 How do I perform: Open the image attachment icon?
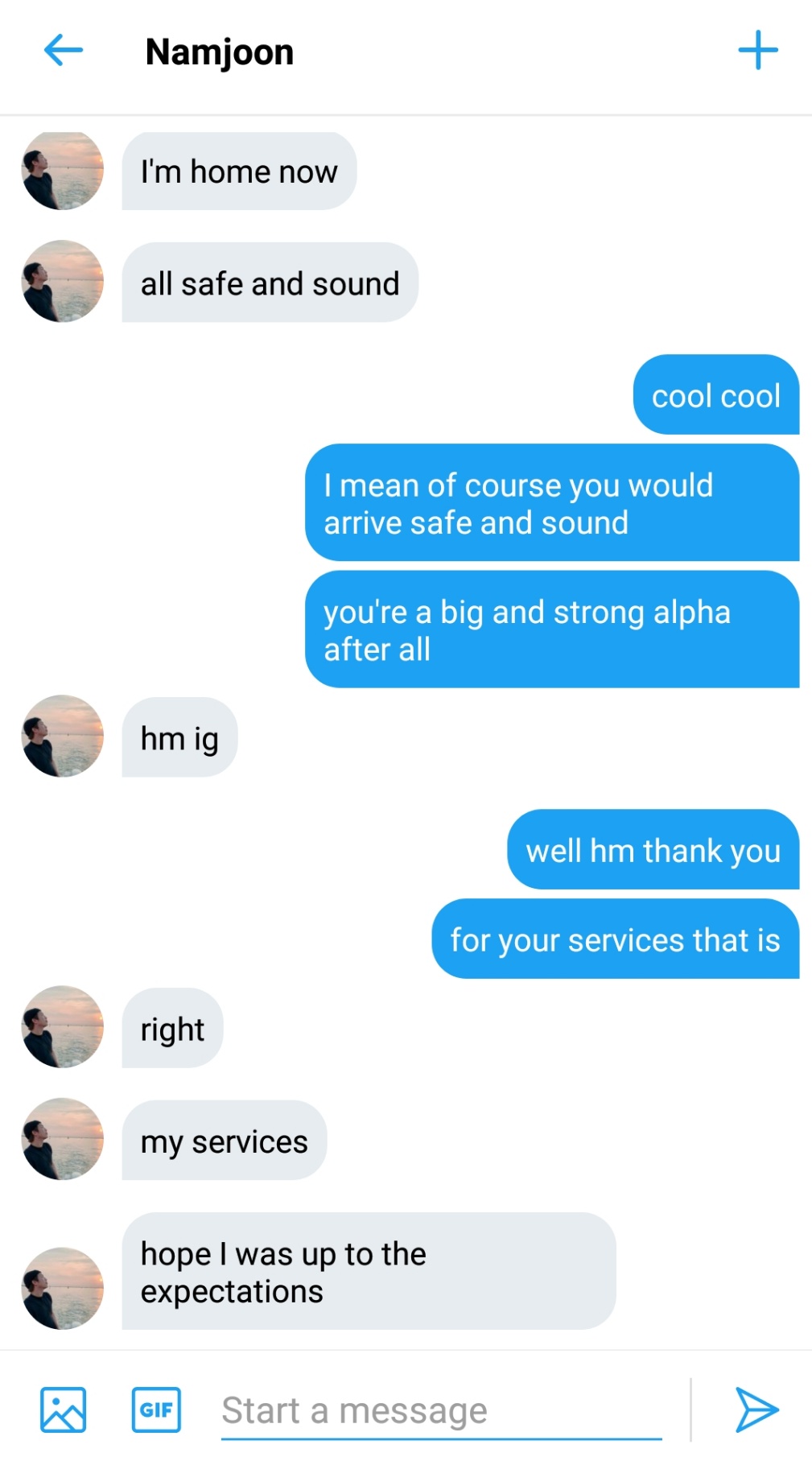coord(64,1409)
